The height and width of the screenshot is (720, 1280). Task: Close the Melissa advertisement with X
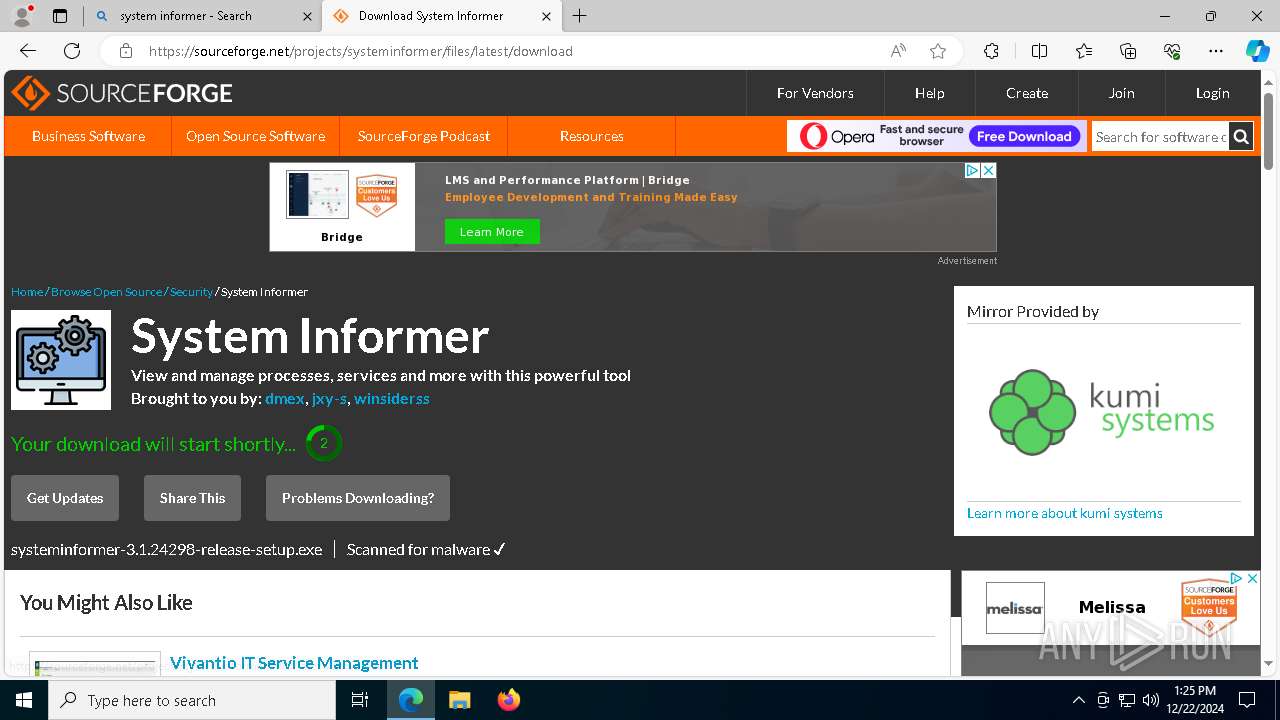tap(1252, 579)
